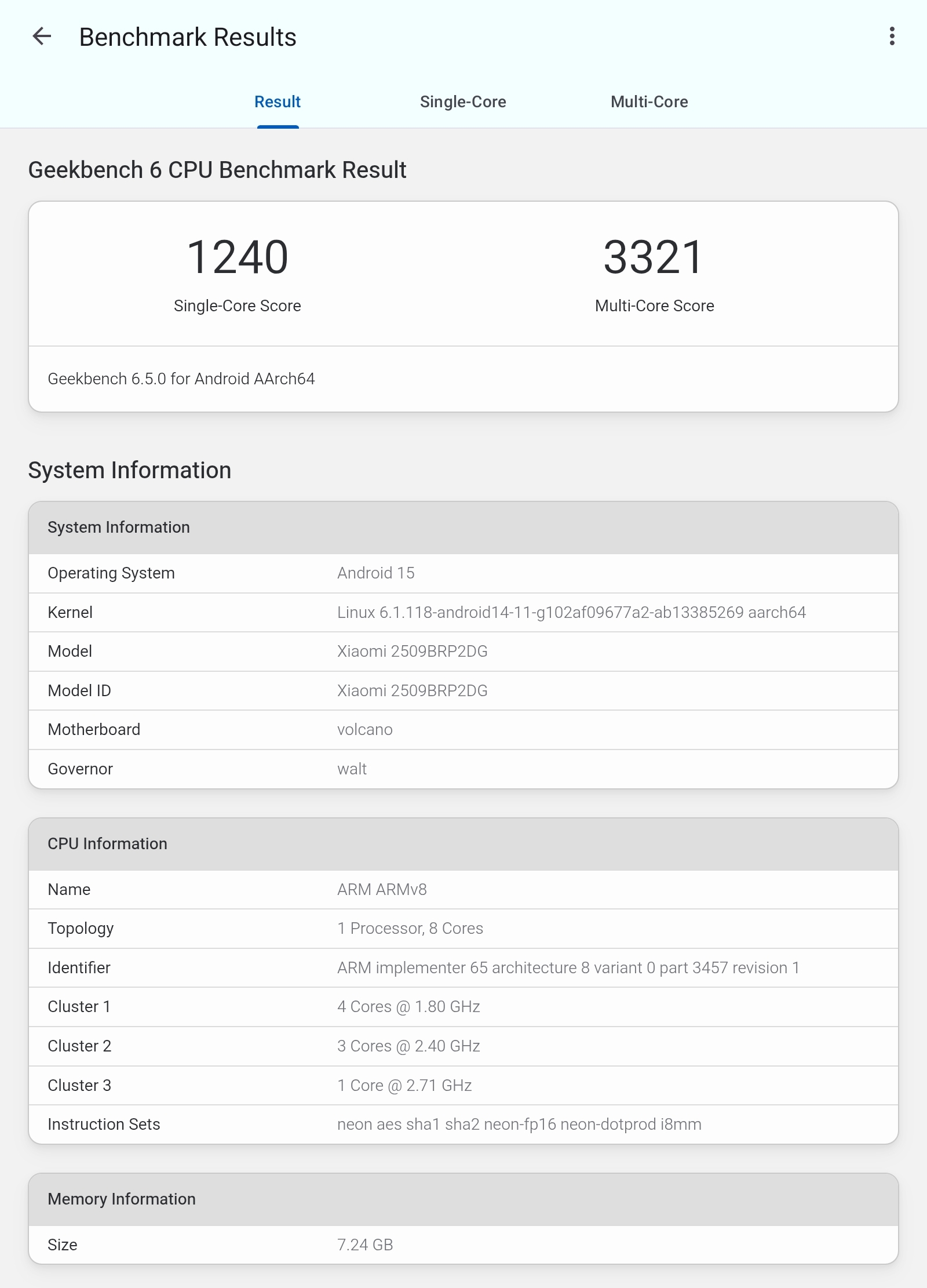Switch to the Single-Core tab
Image resolution: width=927 pixels, height=1288 pixels.
click(x=462, y=102)
